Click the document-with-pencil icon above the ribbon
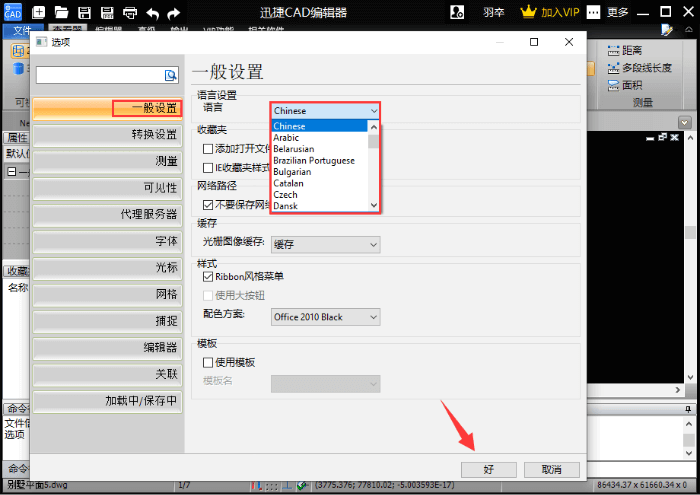The image size is (700, 495). [667, 30]
